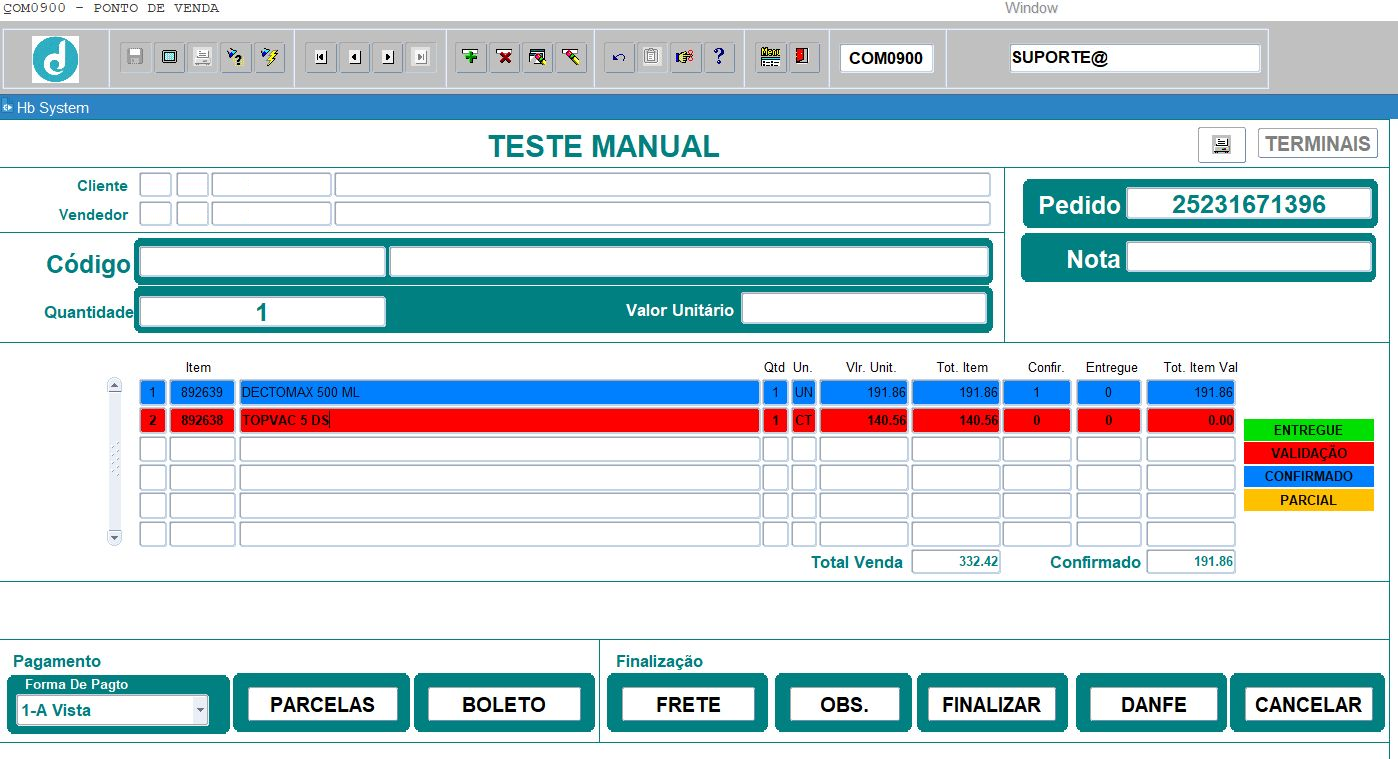The width and height of the screenshot is (1398, 759).
Task: Open the Window menu
Action: point(1031,8)
